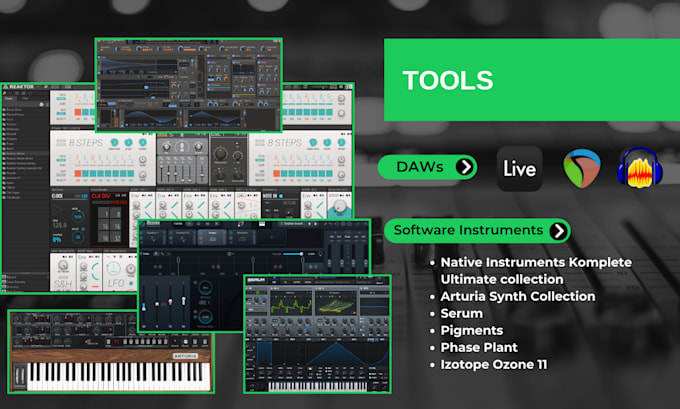Click the REAKTOR logo in the Reaktor window
The width and height of the screenshot is (680, 409).
point(19,87)
